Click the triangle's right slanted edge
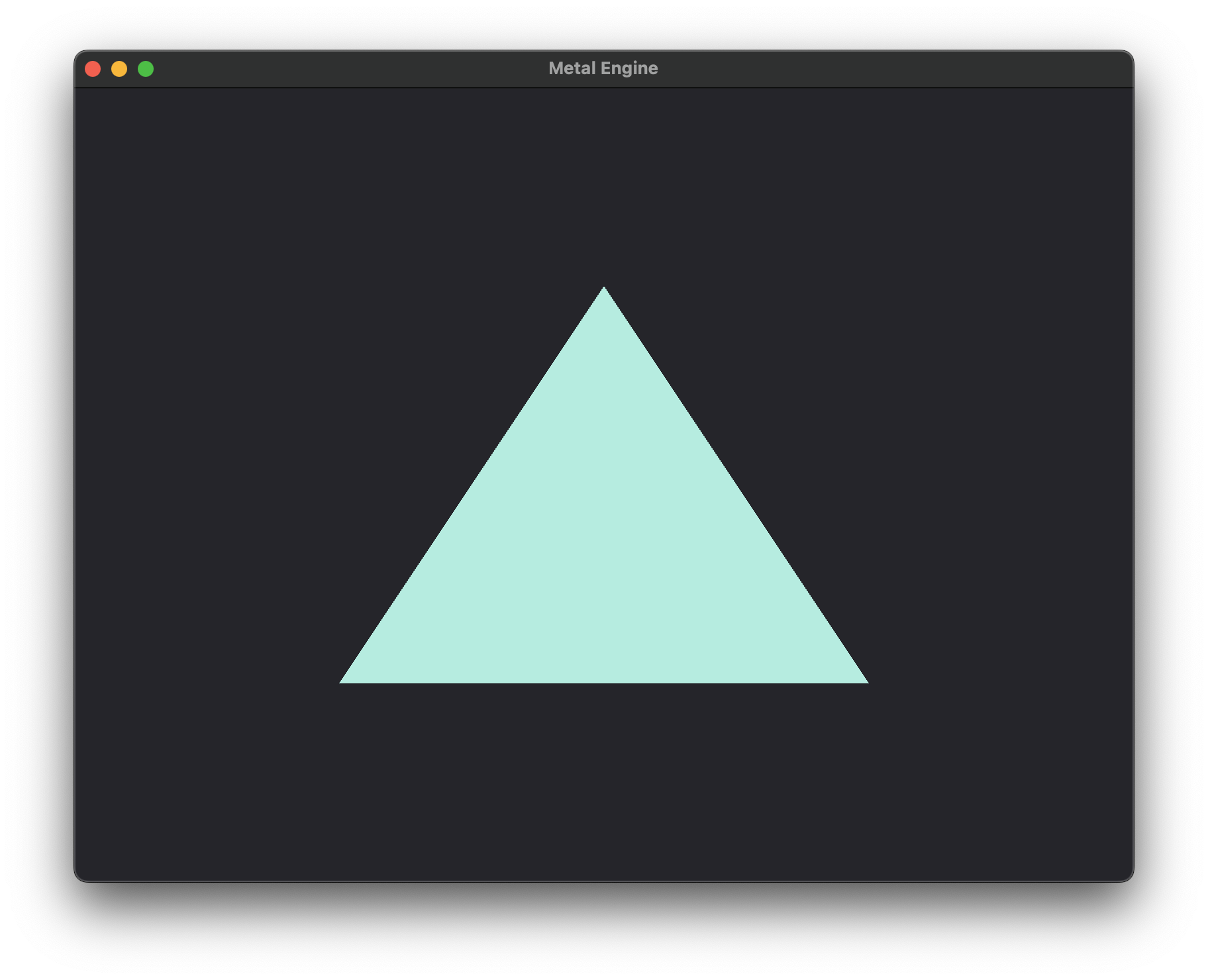Screen dimensions: 1208x980 735,483
